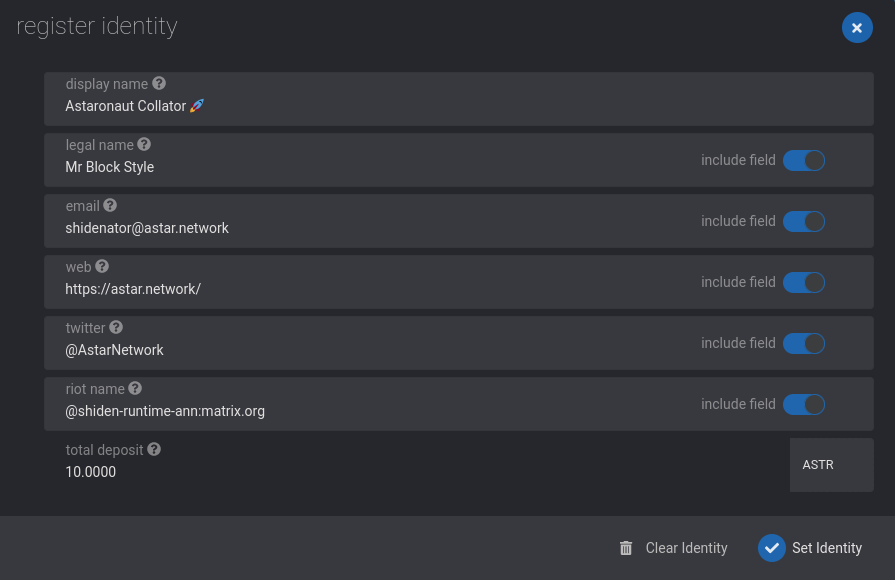Image resolution: width=895 pixels, height=580 pixels.
Task: Close the register identity dialog
Action: (857, 27)
